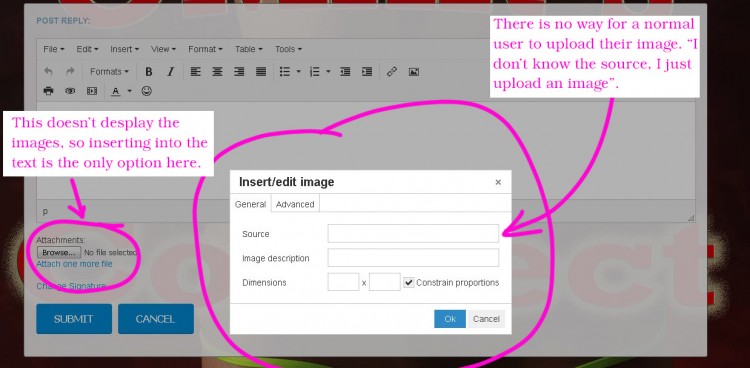Switch to the General tab
Image resolution: width=750 pixels, height=368 pixels.
(250, 204)
